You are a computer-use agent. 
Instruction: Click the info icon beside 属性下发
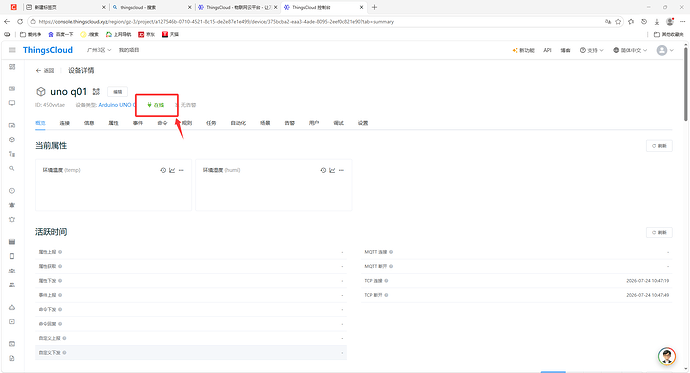[60, 281]
